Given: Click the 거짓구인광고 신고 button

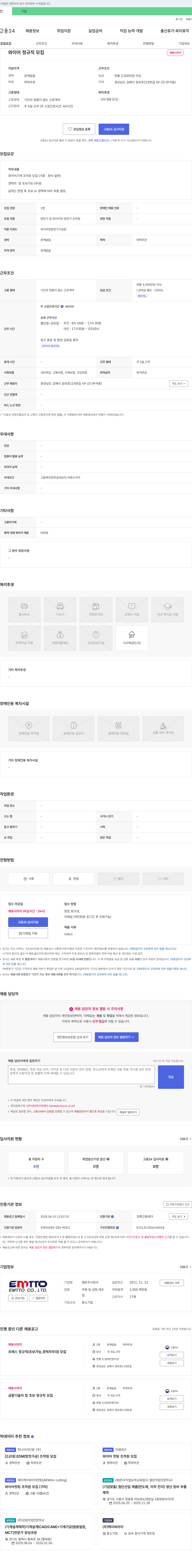Looking at the screenshot, I should coord(177,1204).
